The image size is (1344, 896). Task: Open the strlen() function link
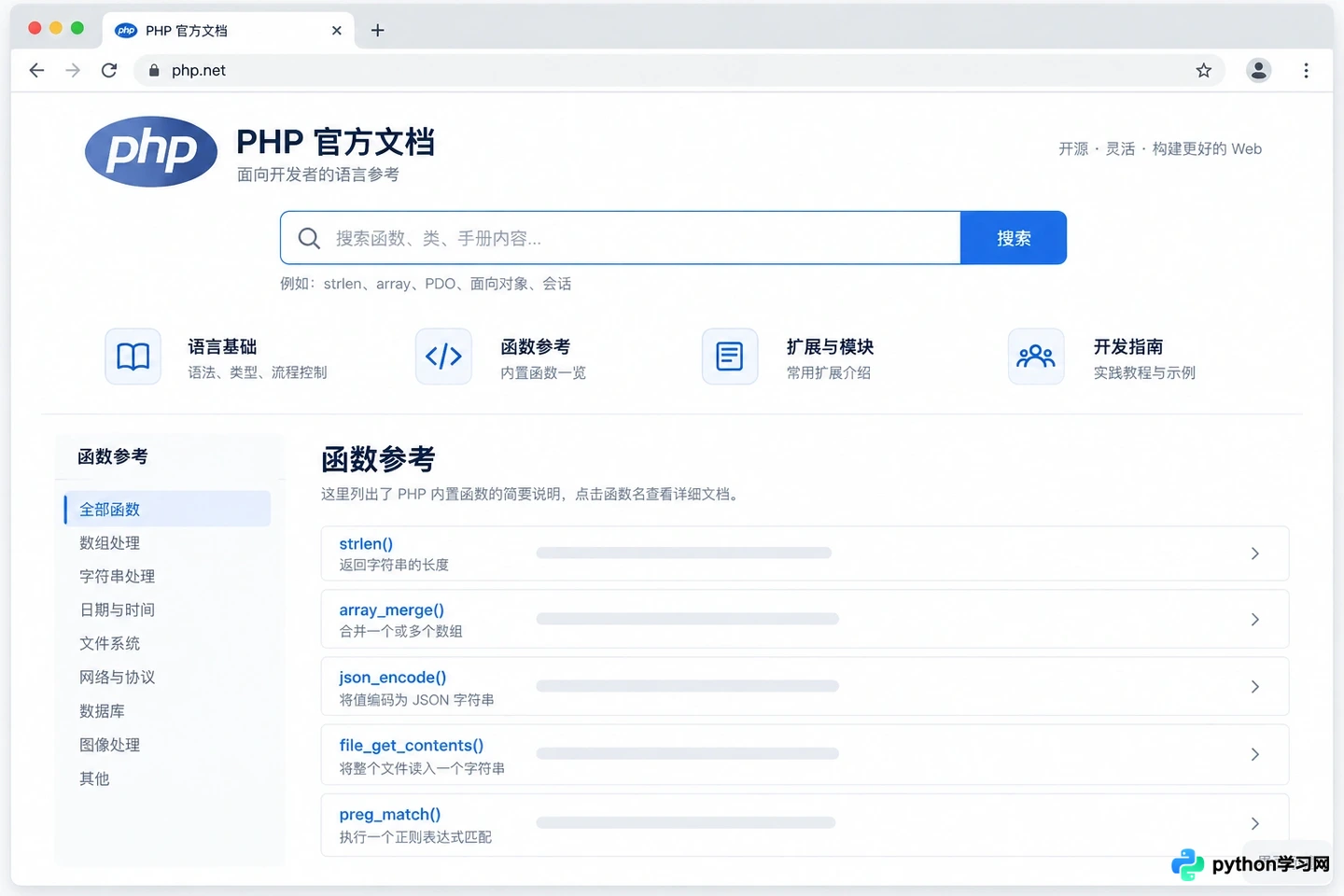point(366,543)
